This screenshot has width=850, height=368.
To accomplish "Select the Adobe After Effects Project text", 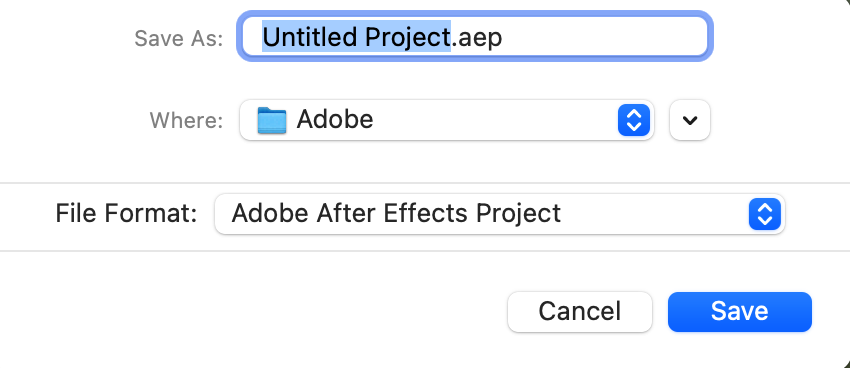I will coord(396,214).
